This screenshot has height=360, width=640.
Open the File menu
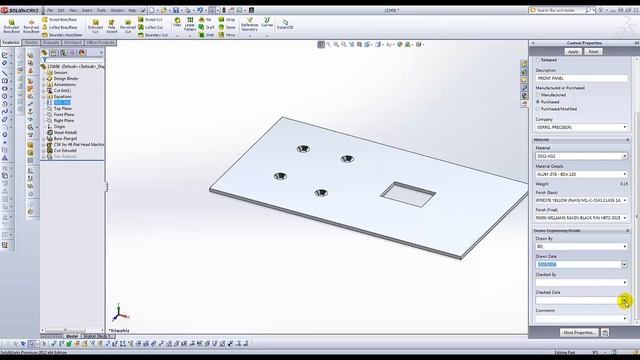[50, 10]
